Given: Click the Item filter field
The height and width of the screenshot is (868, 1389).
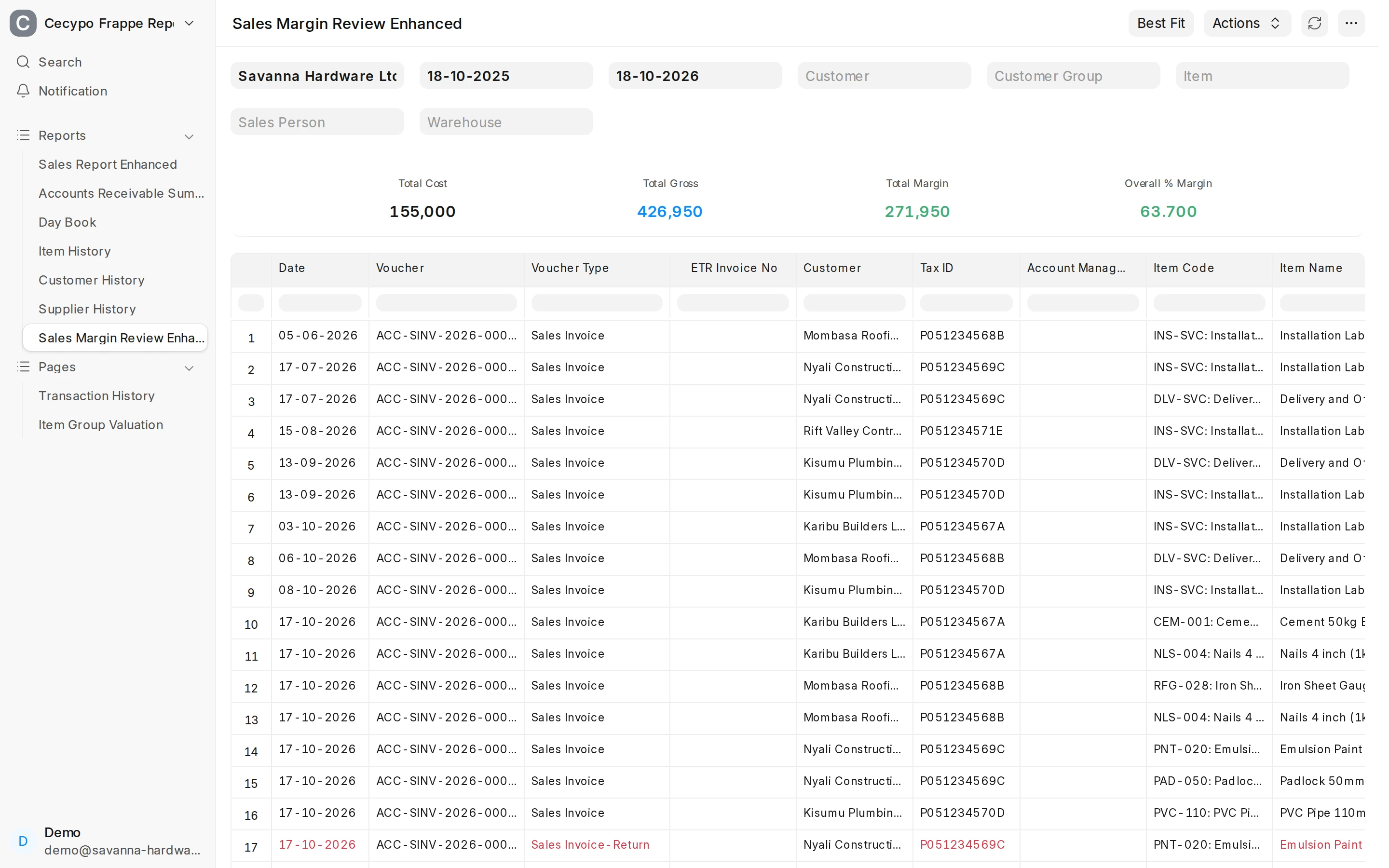Looking at the screenshot, I should [1262, 76].
